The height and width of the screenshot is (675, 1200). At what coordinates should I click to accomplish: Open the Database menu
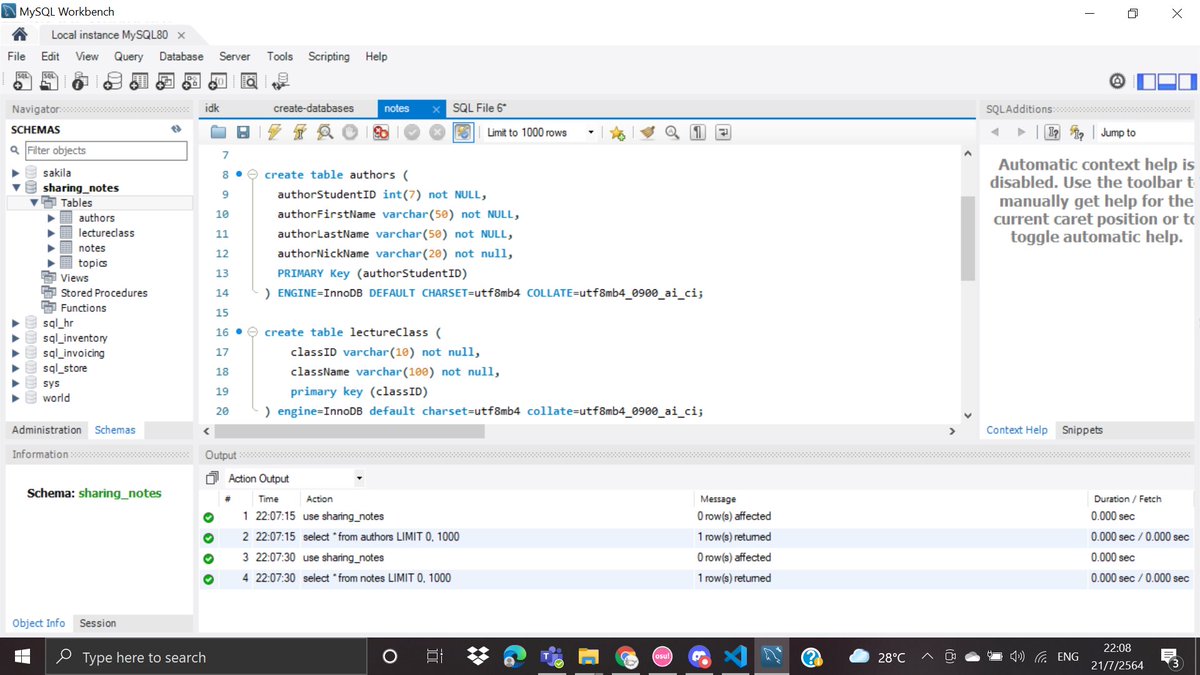tap(181, 56)
